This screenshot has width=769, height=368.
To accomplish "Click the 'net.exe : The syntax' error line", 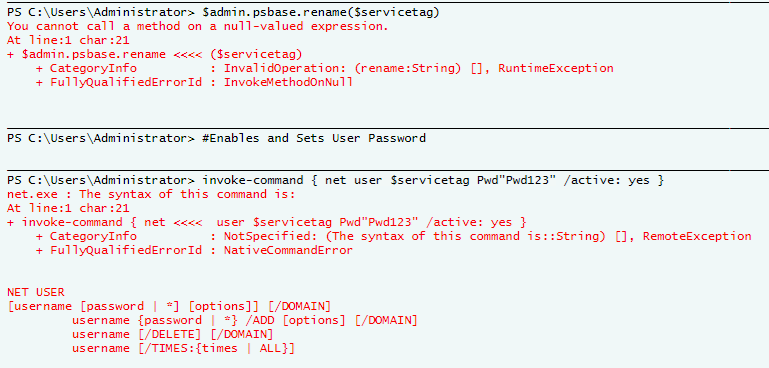I will point(151,194).
